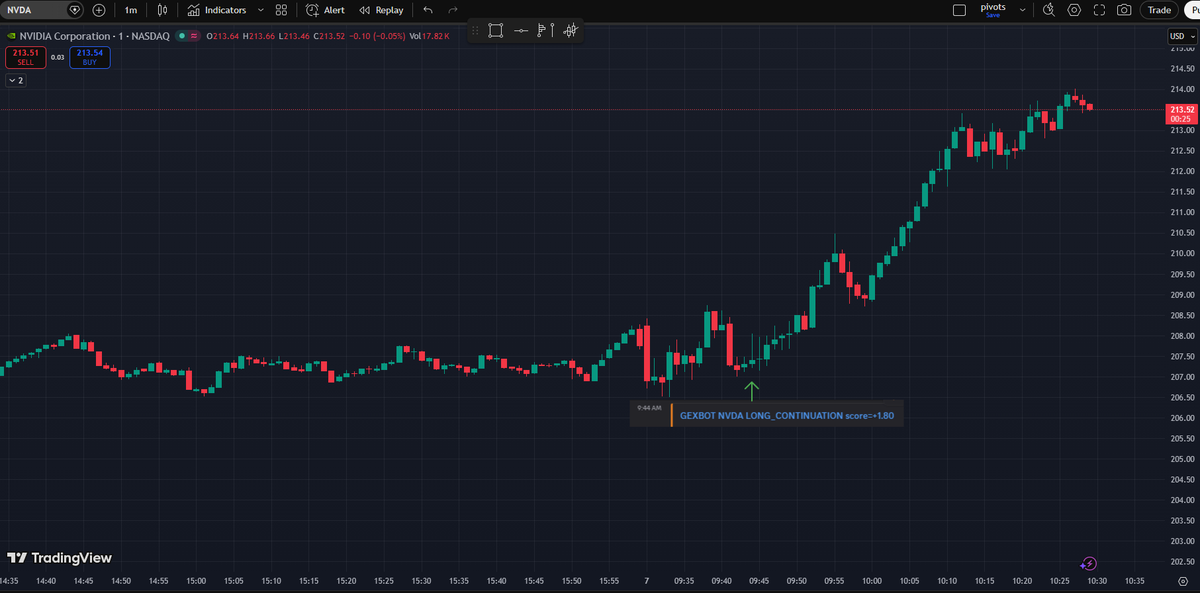Grab the floating toolbar drag handle
Viewport: 1200px width, 593px height.
click(475, 31)
